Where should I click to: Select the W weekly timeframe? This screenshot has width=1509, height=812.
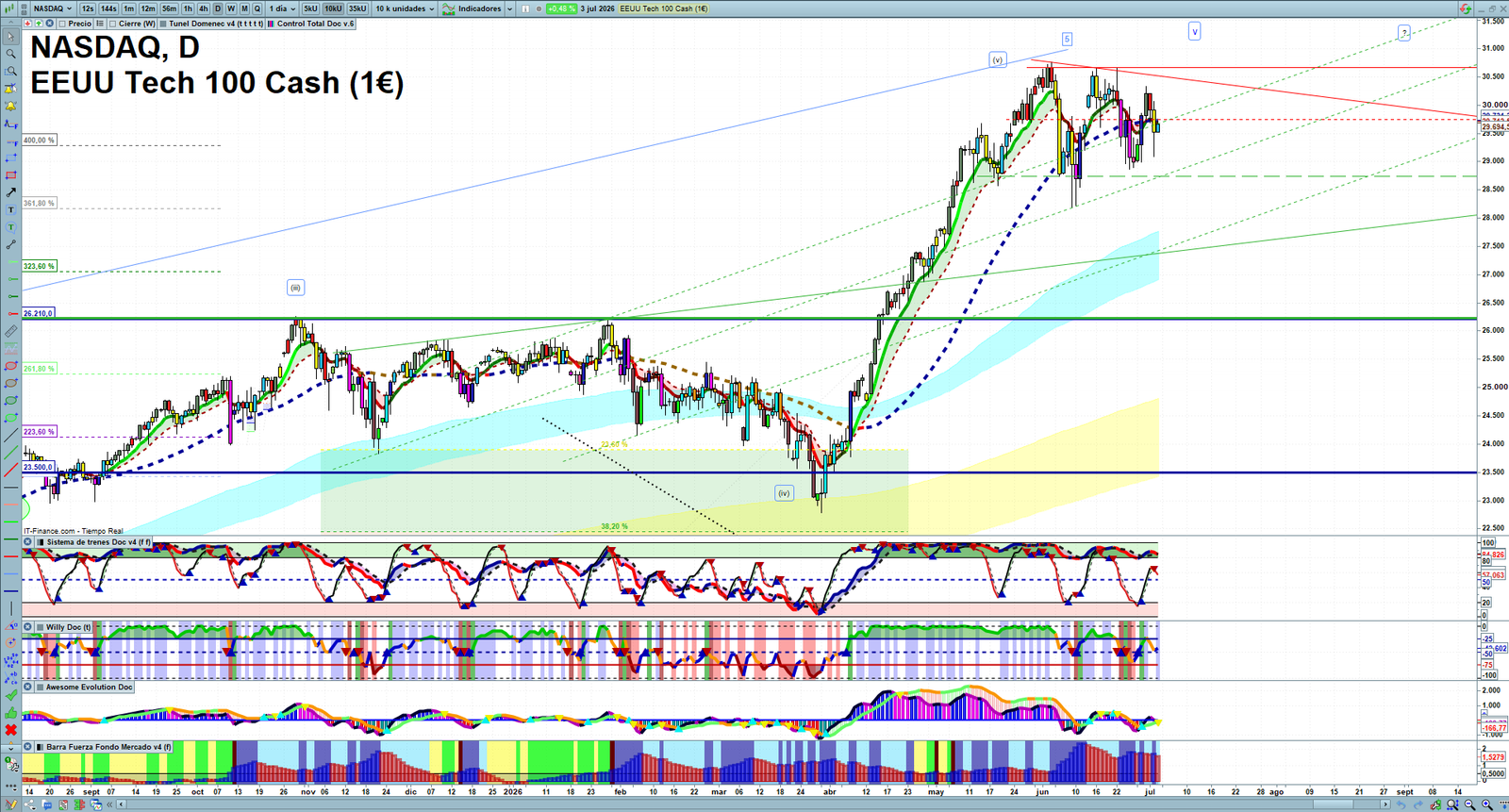pos(231,8)
